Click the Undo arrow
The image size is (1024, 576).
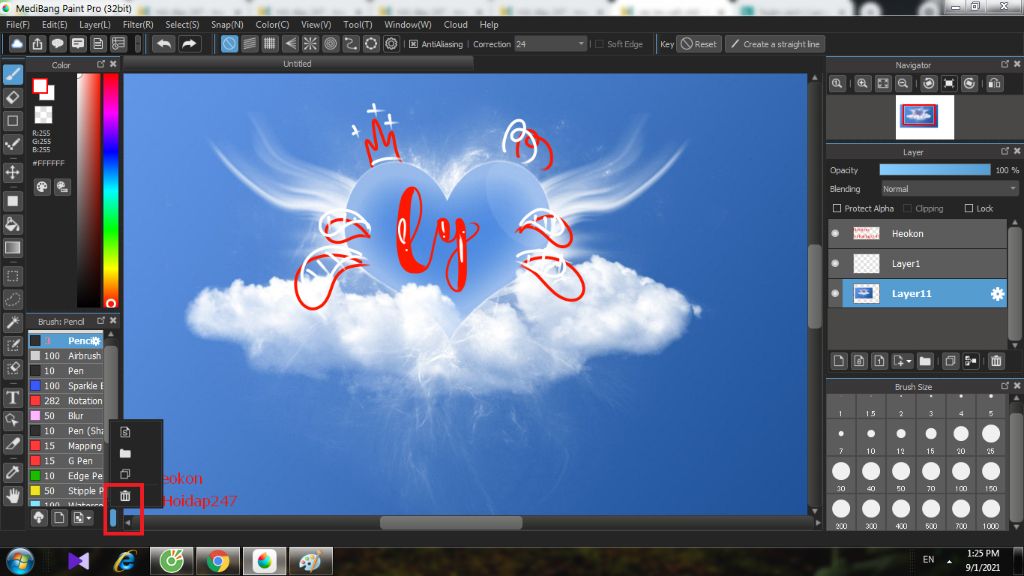pyautogui.click(x=164, y=44)
